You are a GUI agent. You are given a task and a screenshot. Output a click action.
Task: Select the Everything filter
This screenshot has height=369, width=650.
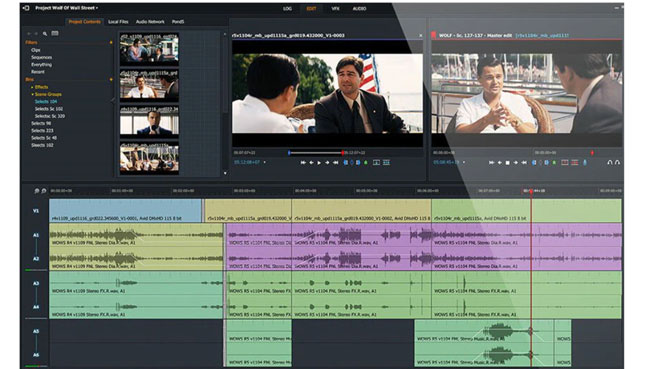(x=41, y=65)
